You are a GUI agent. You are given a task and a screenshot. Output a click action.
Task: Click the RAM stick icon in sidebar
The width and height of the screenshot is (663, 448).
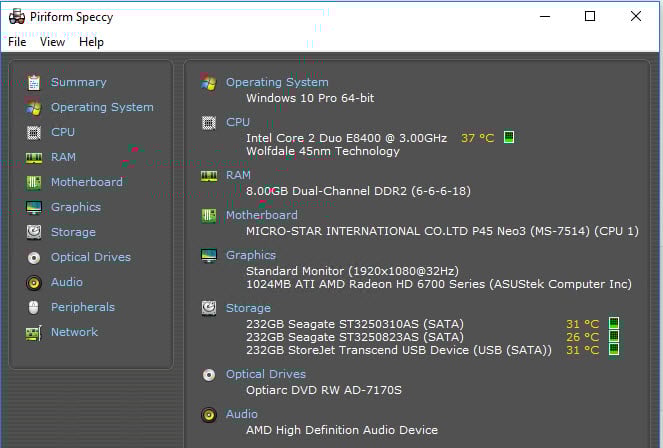(x=34, y=158)
